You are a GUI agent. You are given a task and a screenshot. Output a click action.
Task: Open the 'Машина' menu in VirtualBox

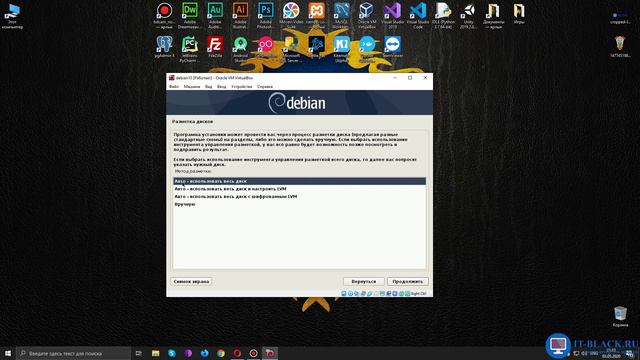(x=192, y=87)
